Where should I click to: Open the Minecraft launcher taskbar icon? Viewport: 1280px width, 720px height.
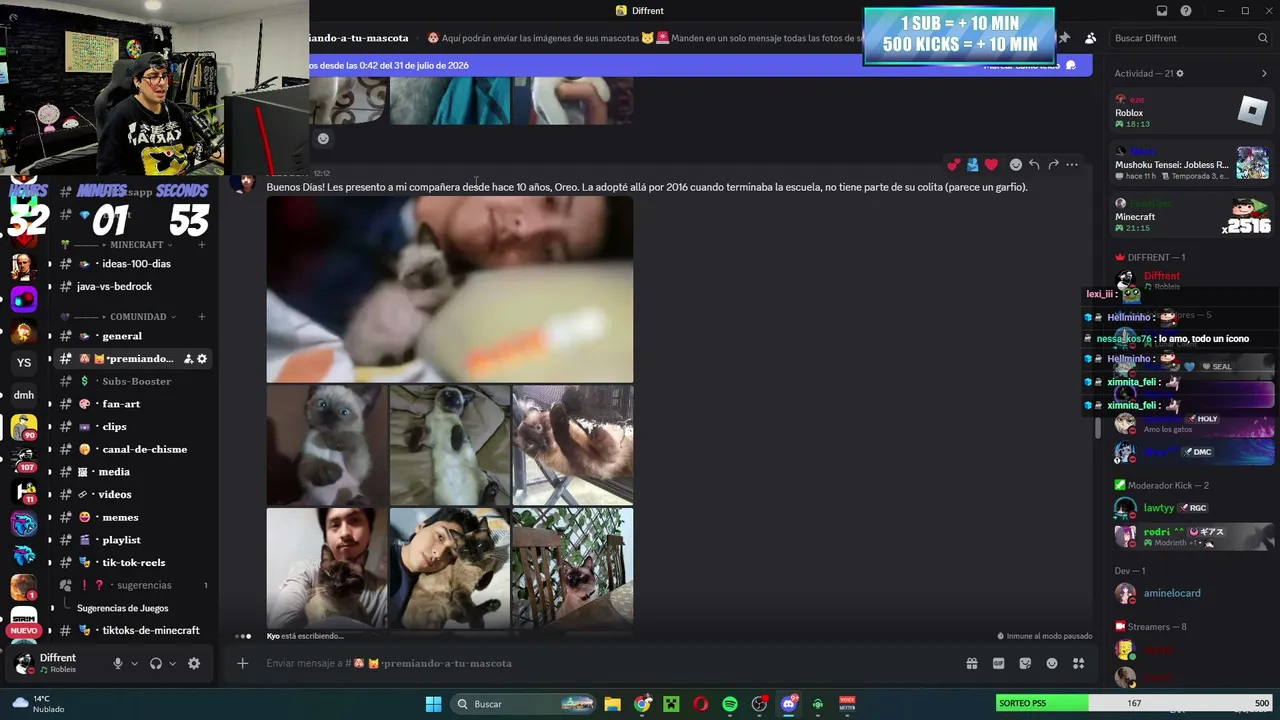tap(671, 704)
